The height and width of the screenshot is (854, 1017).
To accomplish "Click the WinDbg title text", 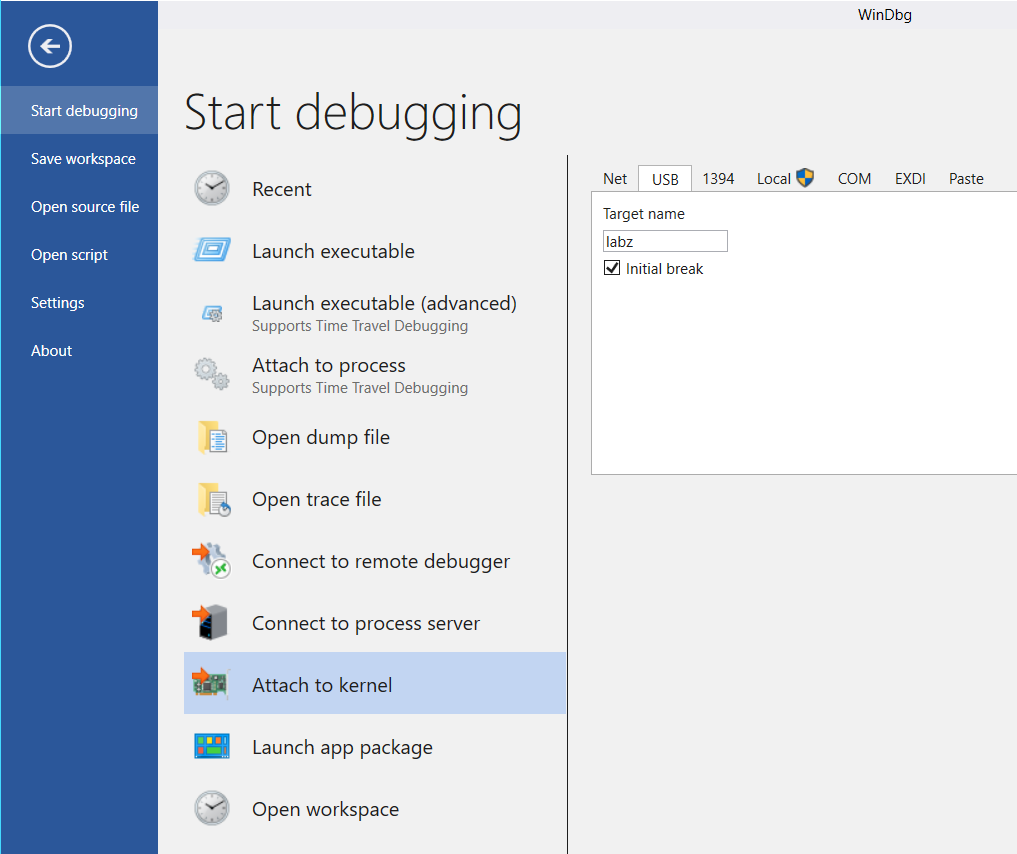I will [x=885, y=15].
